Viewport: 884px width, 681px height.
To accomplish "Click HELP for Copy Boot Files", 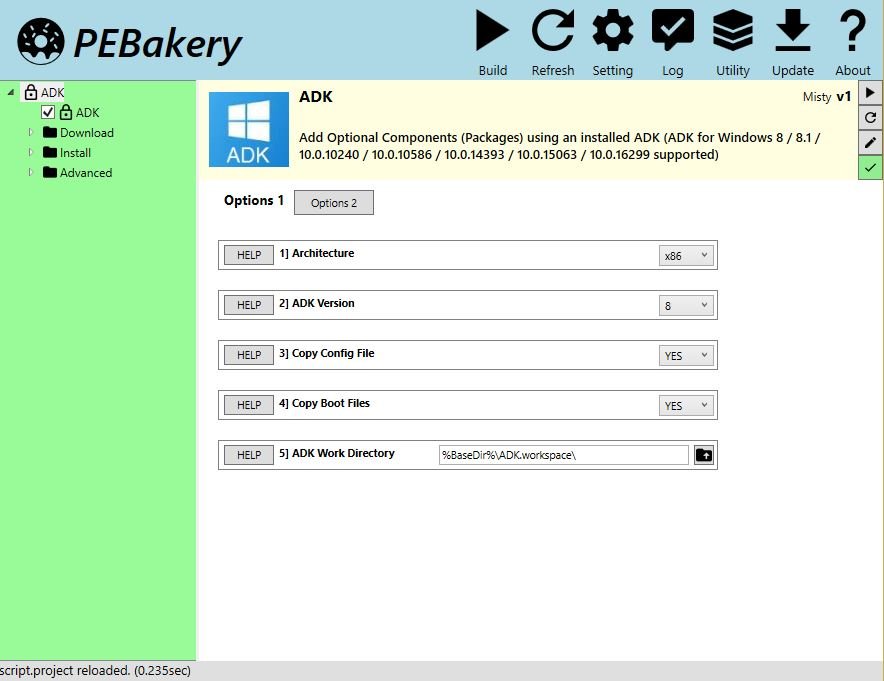I will pyautogui.click(x=249, y=405).
